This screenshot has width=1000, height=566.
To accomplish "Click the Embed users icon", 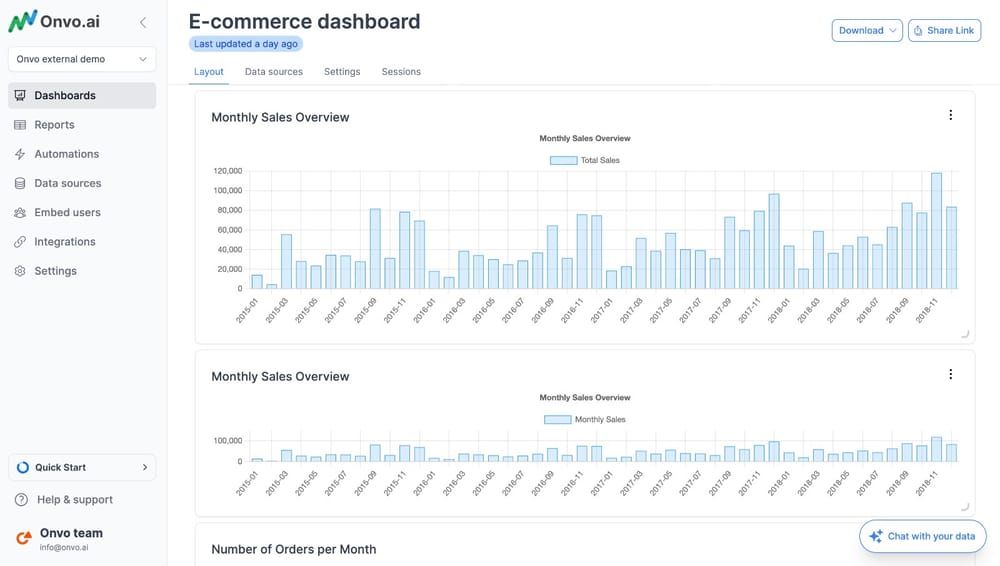I will point(20,213).
